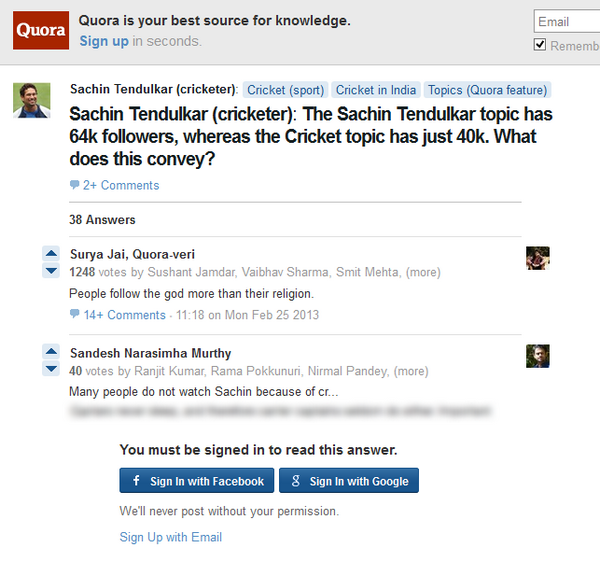Open the Cricket in India topic tag

tap(376, 90)
